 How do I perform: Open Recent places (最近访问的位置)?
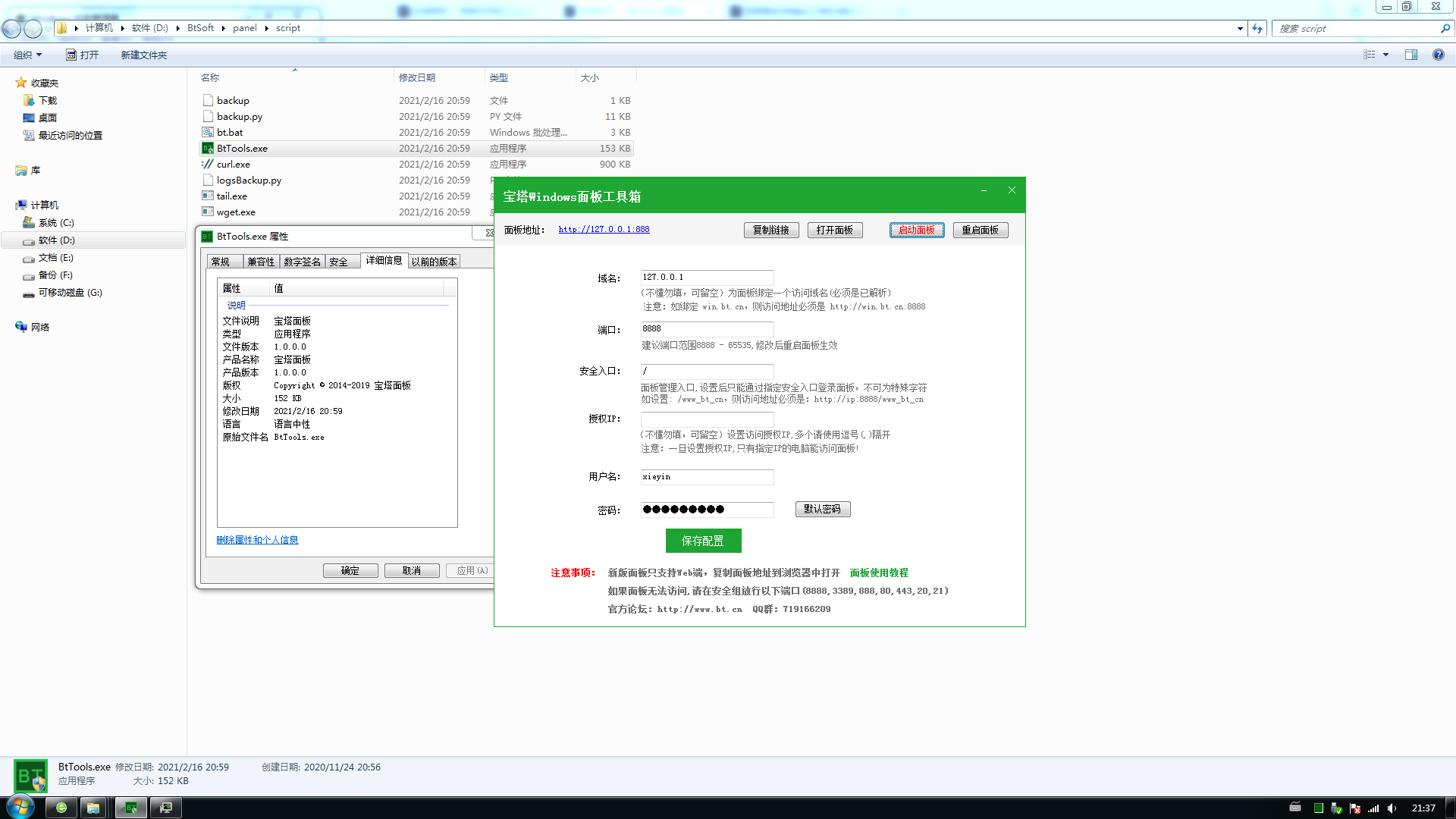click(70, 136)
